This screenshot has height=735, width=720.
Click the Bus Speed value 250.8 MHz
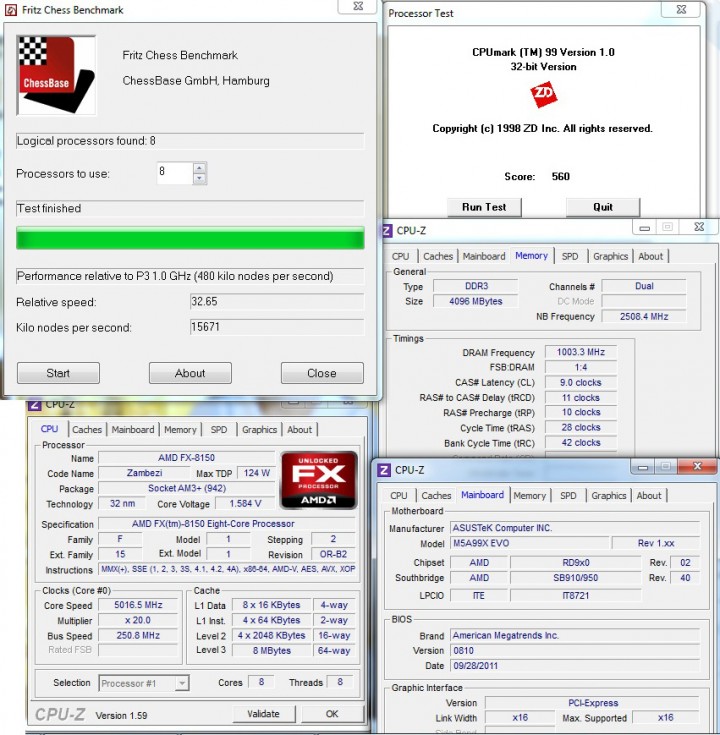(138, 635)
